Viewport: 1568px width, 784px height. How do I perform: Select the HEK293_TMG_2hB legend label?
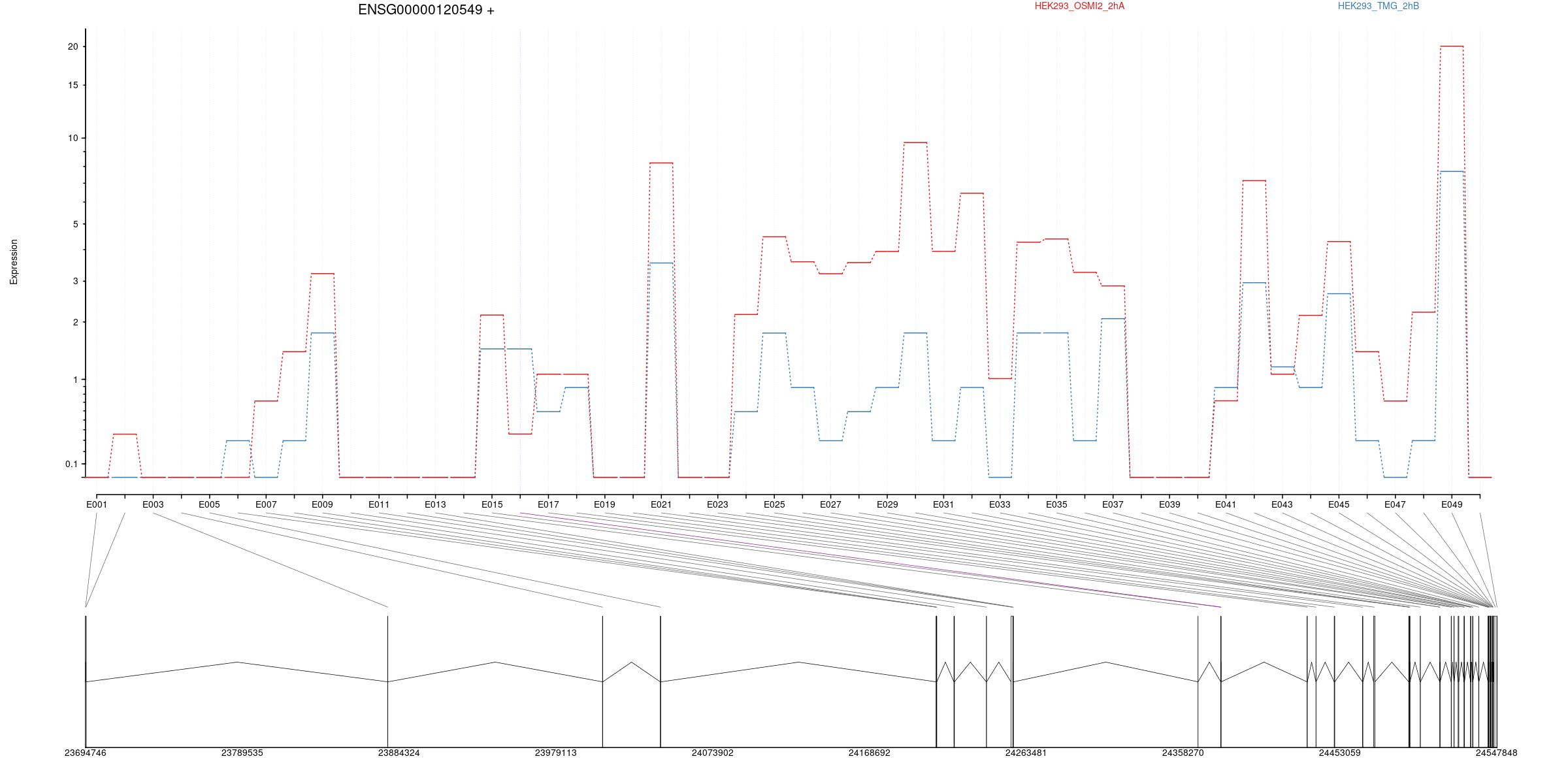(x=1378, y=6)
